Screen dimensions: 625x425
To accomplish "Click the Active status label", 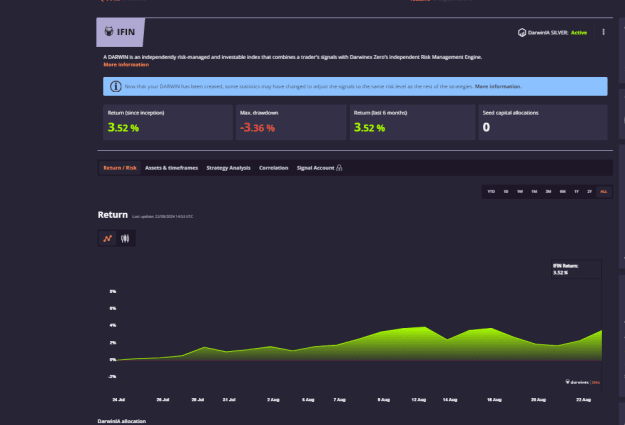I will point(579,33).
